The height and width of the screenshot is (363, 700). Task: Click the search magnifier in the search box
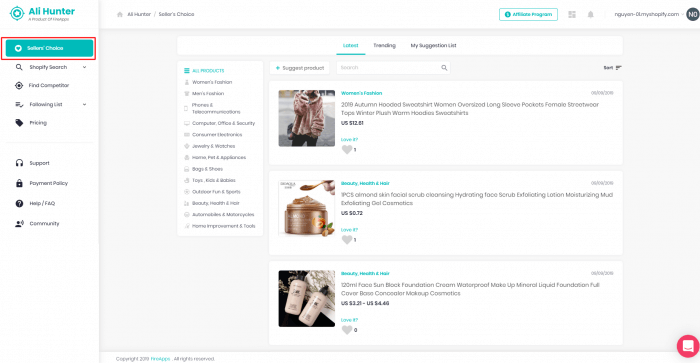point(444,68)
